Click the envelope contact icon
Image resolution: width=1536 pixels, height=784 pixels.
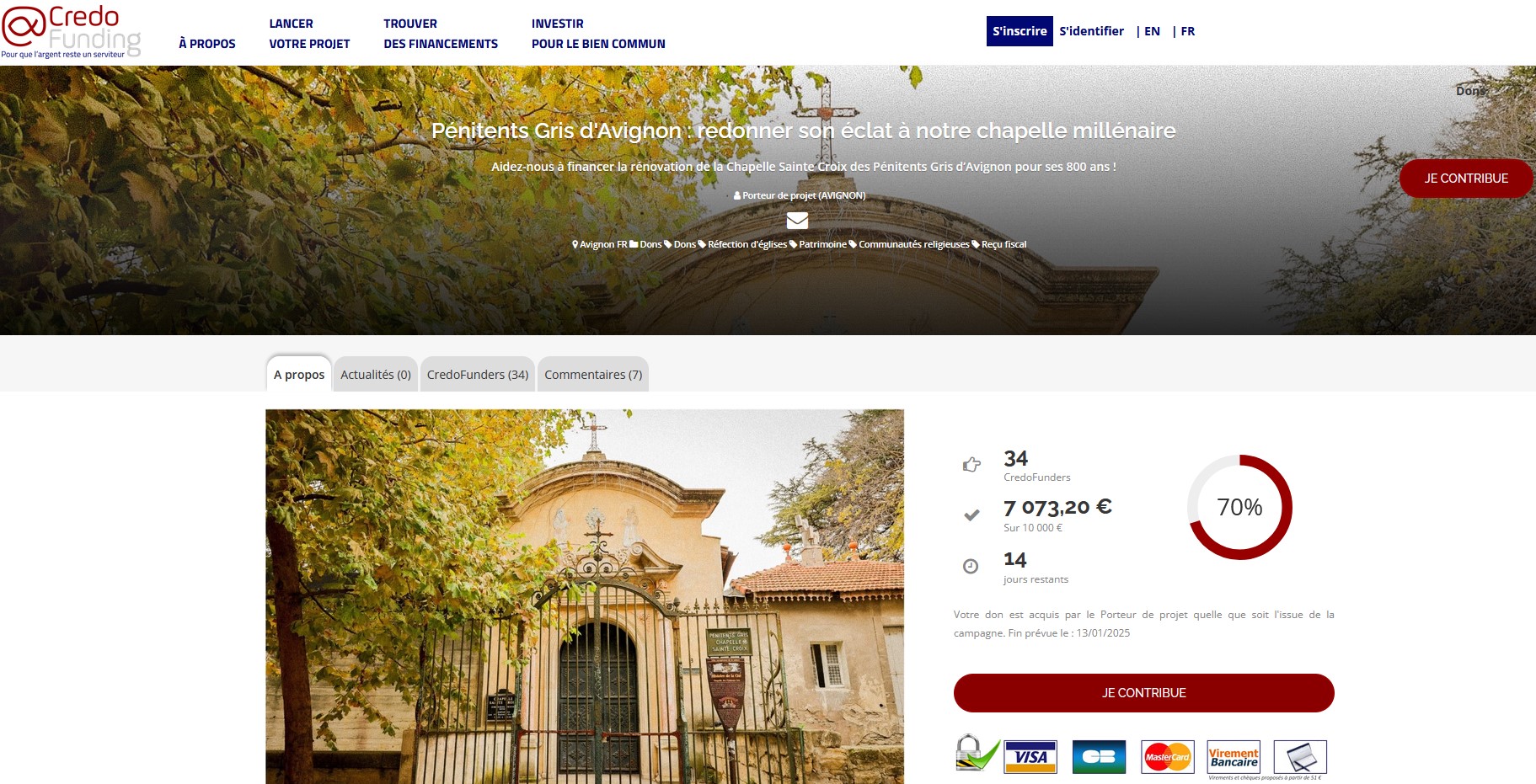[797, 221]
